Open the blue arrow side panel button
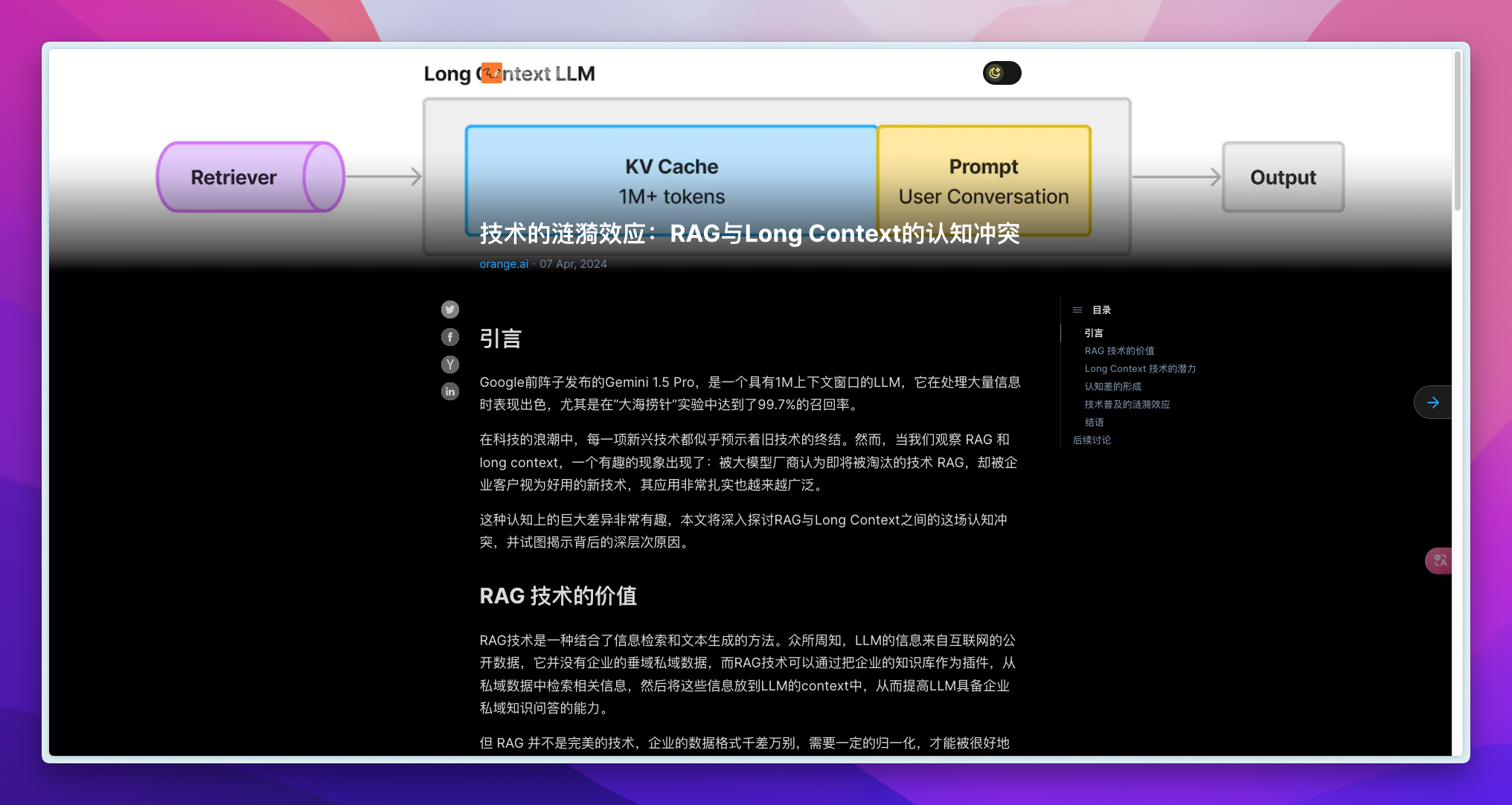This screenshot has height=805, width=1512. coord(1433,402)
